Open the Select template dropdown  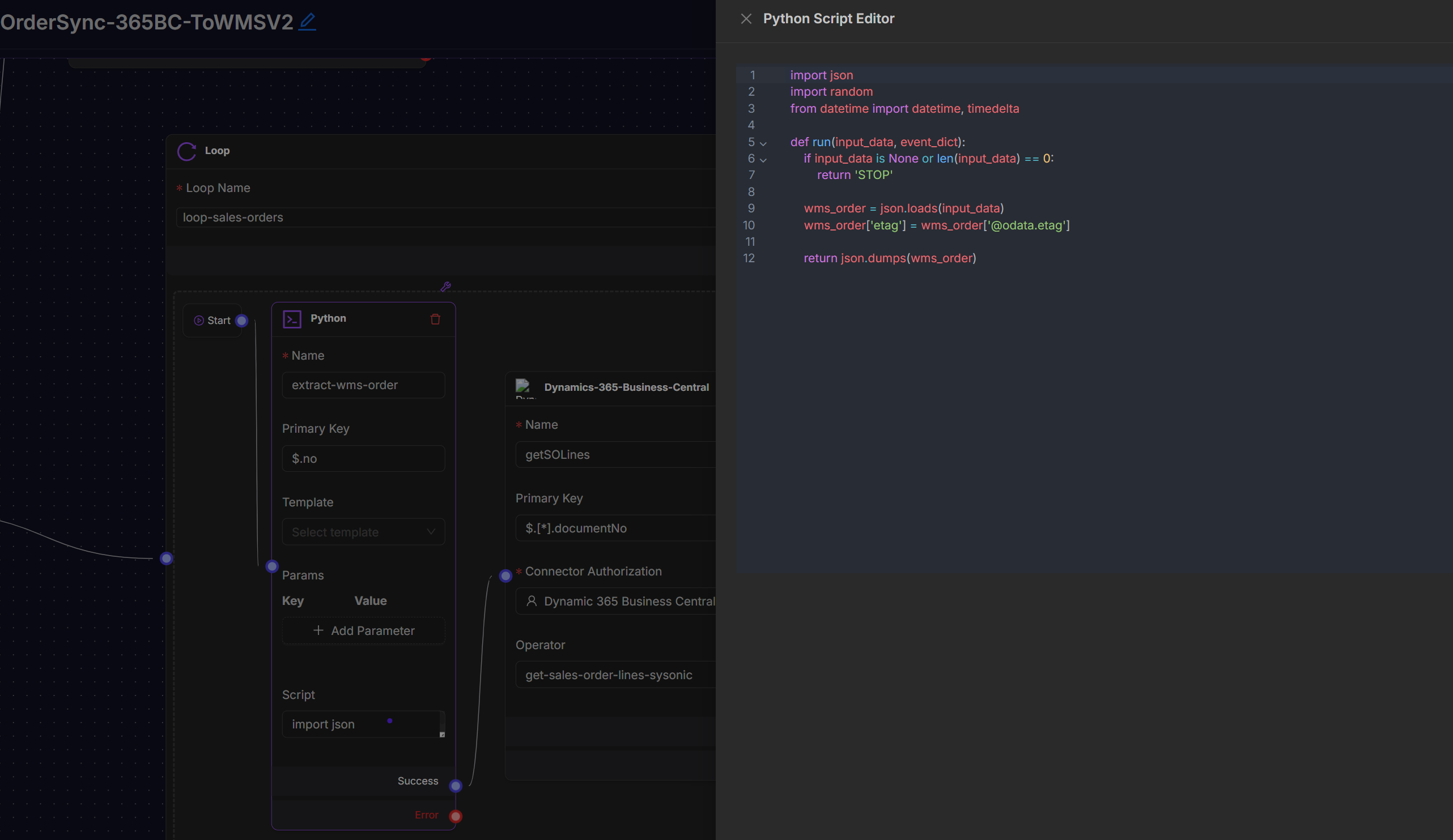pos(363,532)
